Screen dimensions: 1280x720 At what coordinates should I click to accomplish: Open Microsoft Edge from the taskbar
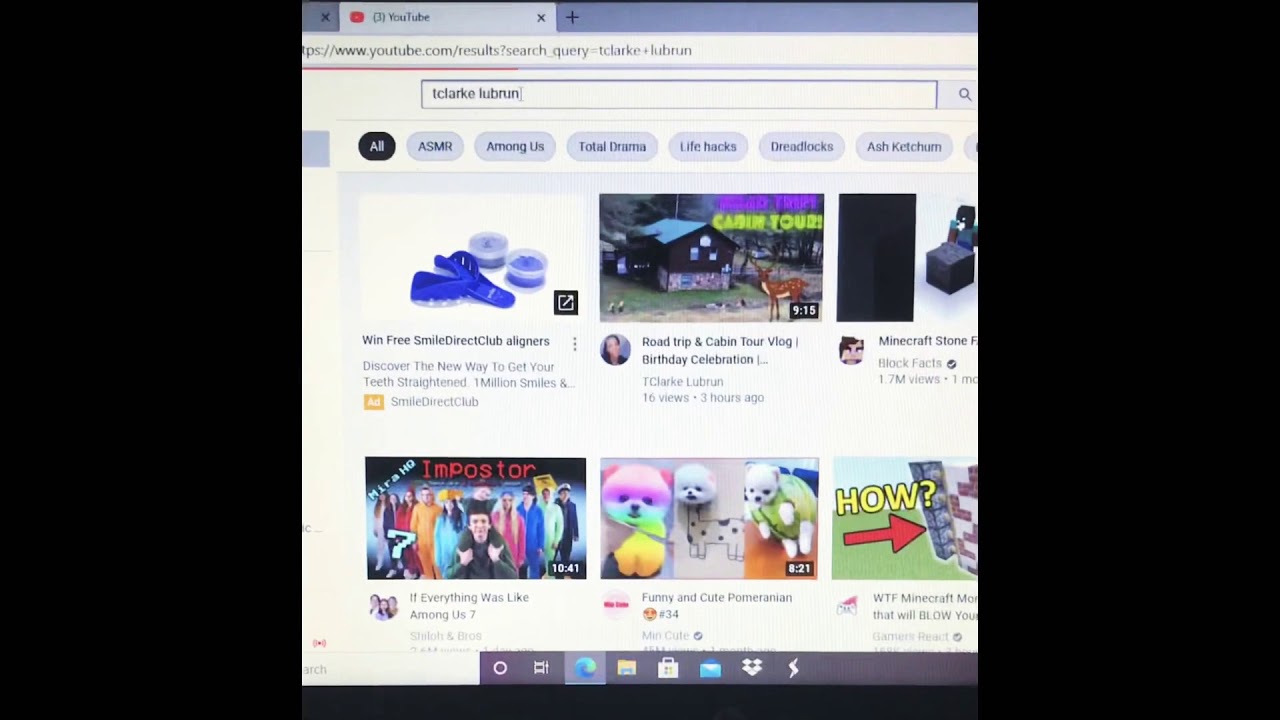585,668
